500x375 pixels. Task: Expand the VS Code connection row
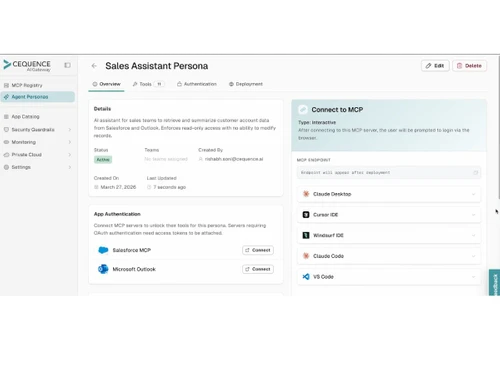click(389, 277)
